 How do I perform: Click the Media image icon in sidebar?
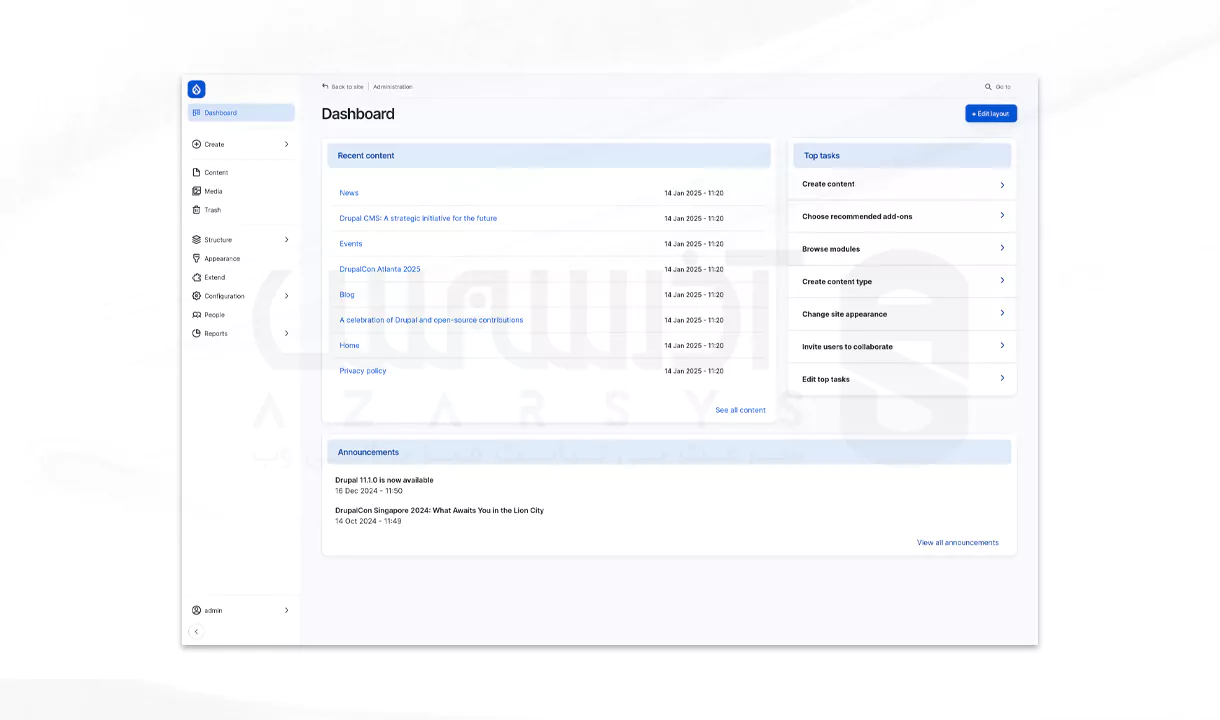[x=196, y=191]
